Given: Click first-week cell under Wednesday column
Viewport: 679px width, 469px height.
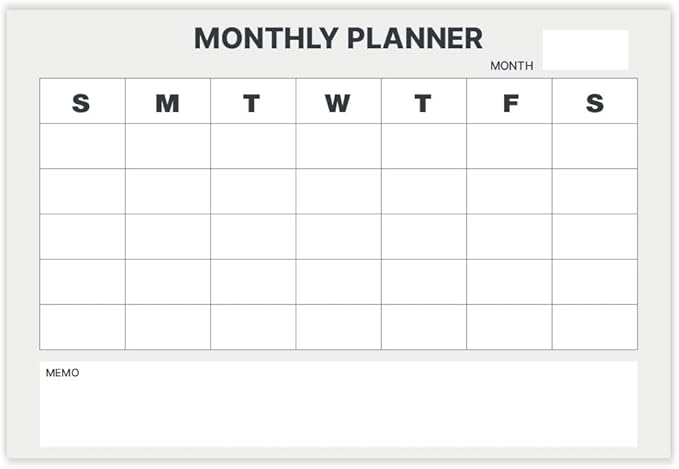Looking at the screenshot, I should 338,146.
